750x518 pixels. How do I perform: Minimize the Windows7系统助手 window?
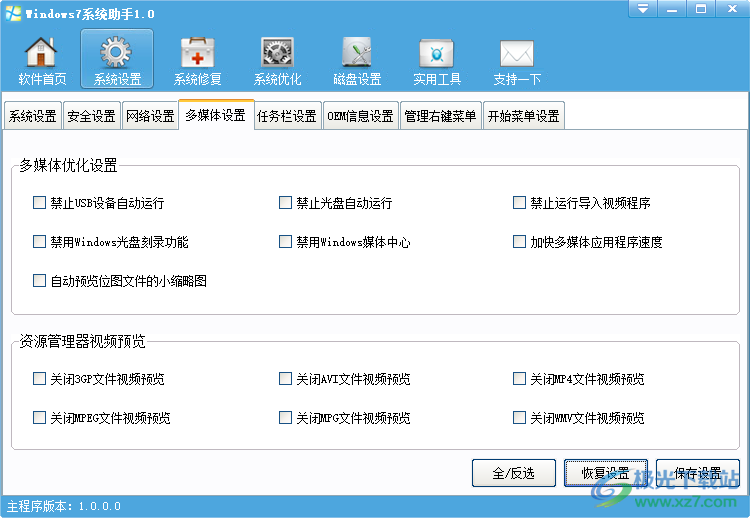[x=672, y=9]
